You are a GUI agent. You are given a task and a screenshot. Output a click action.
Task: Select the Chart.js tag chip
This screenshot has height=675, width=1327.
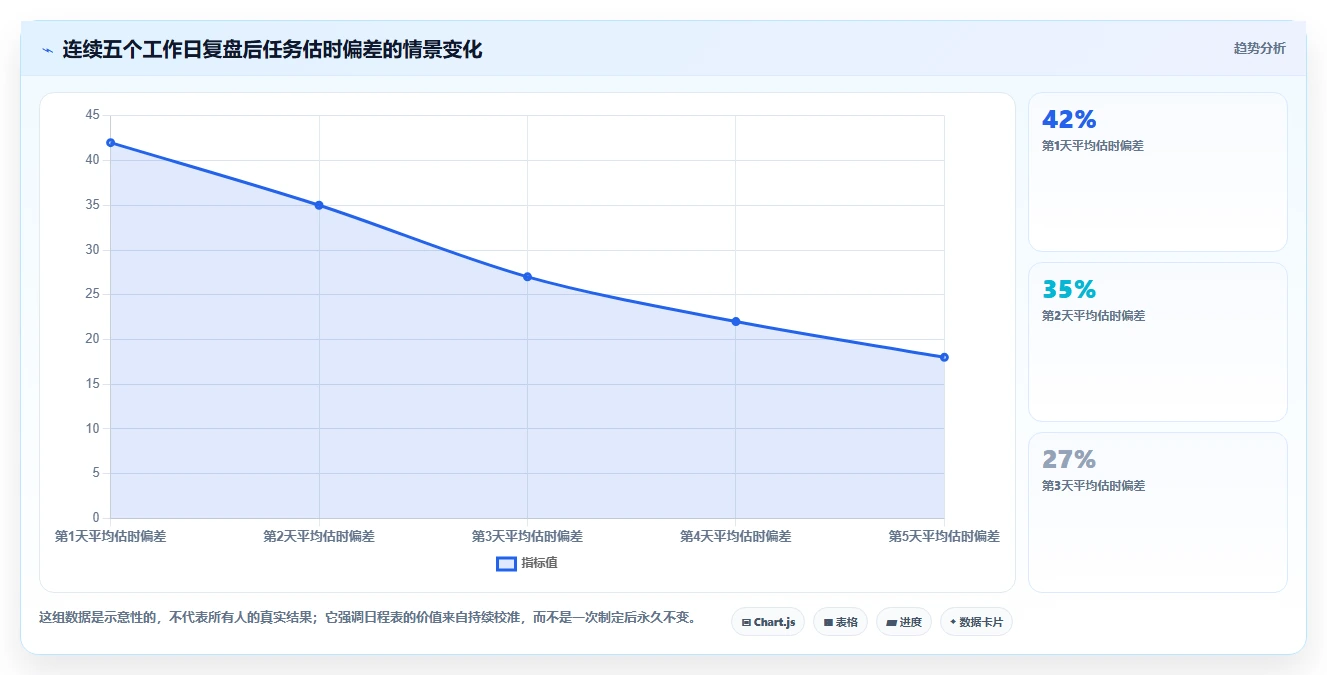(x=768, y=622)
